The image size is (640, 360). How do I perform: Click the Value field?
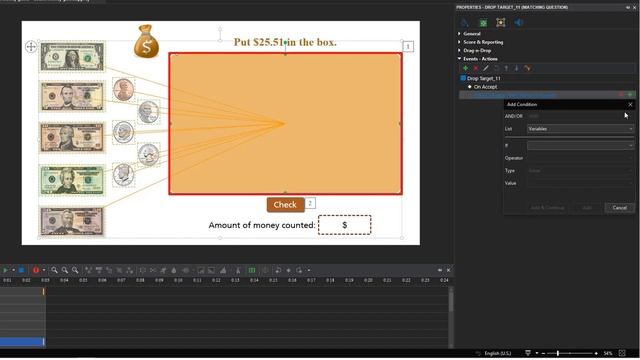point(580,183)
